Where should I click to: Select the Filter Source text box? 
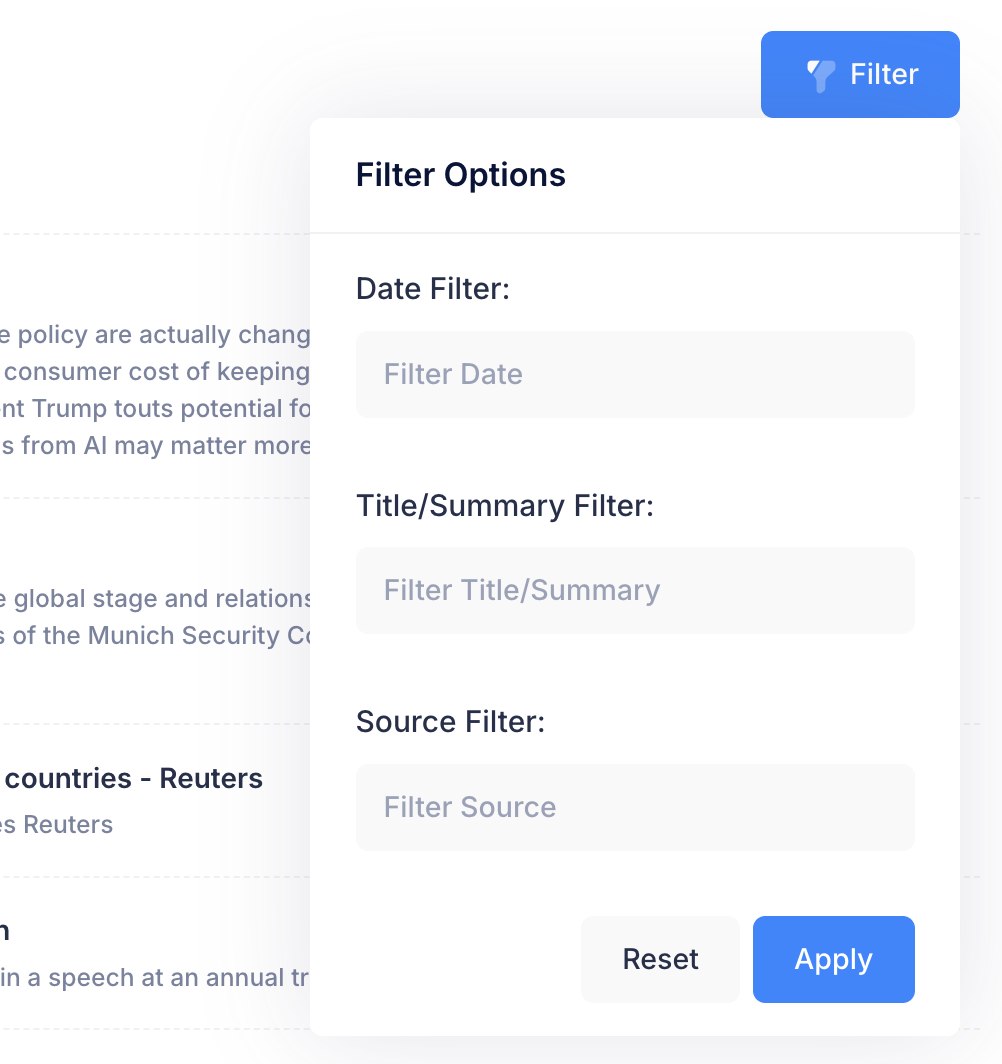635,807
